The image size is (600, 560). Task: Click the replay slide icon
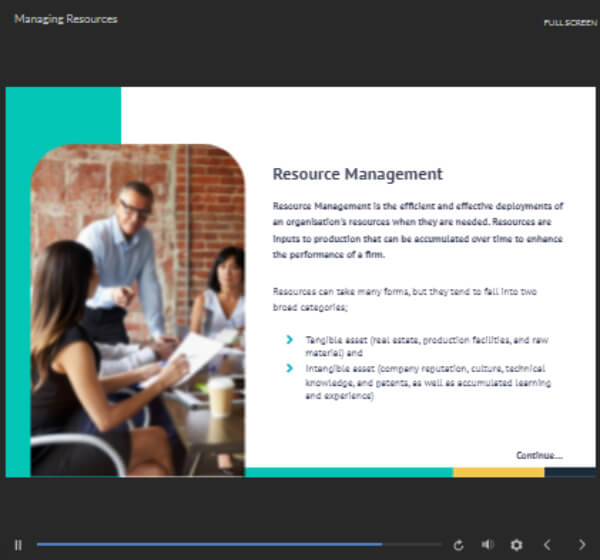pyautogui.click(x=459, y=544)
